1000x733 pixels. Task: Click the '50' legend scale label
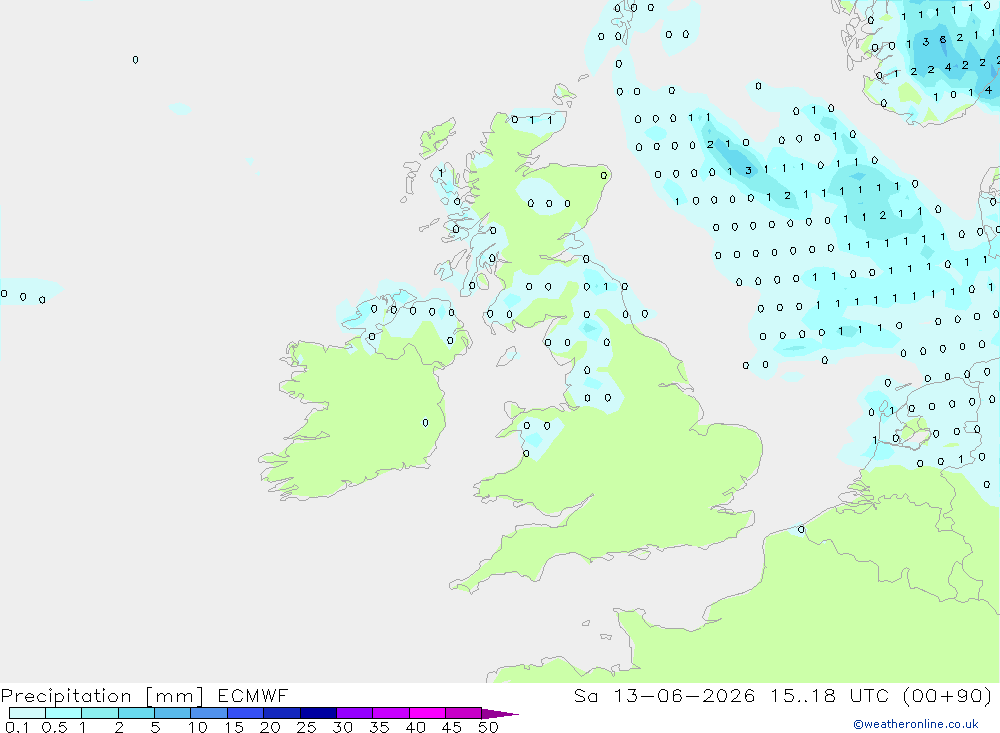[x=489, y=727]
